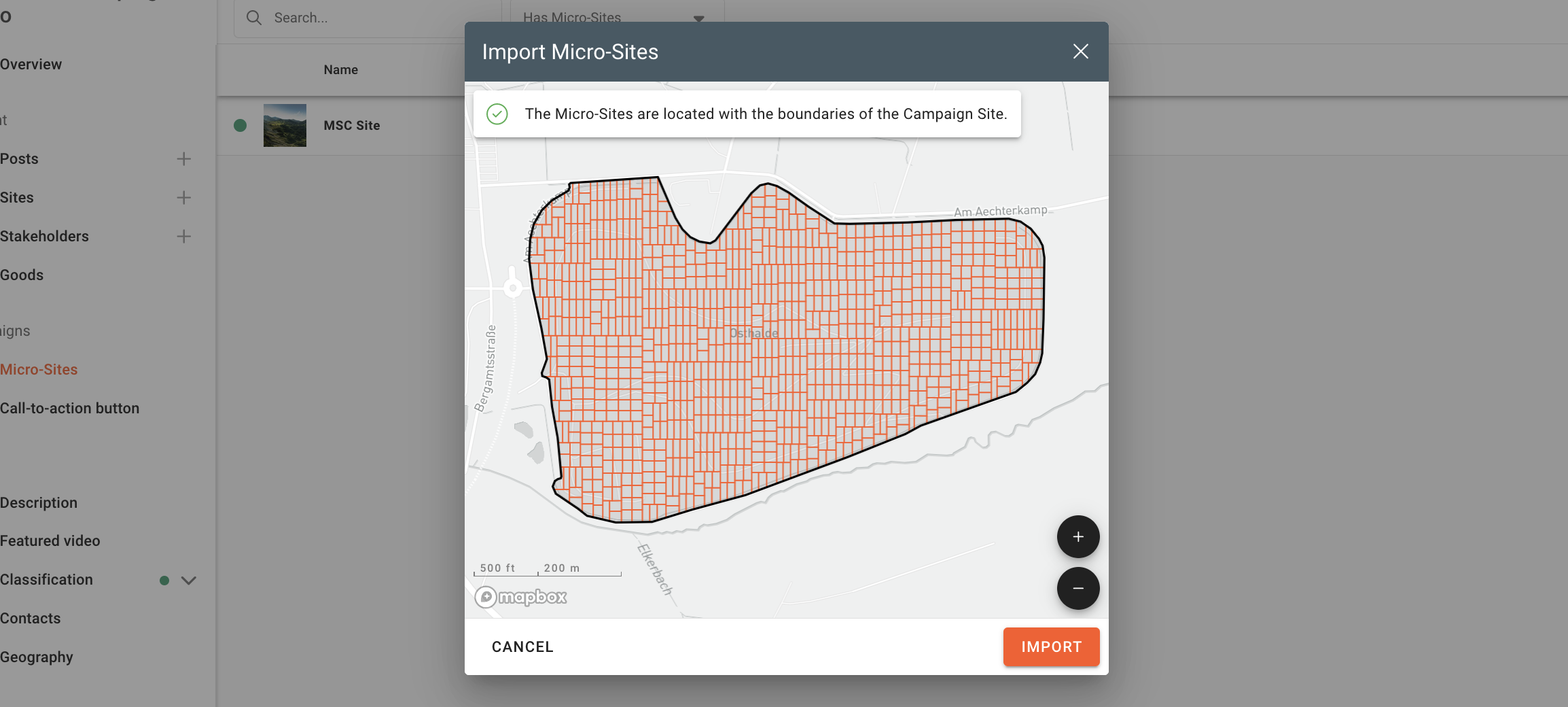Open the Micro-Sites sidebar item

39,370
